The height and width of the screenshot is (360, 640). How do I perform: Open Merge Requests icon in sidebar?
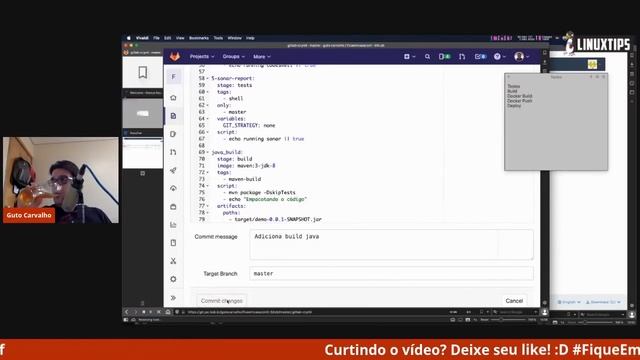click(173, 152)
